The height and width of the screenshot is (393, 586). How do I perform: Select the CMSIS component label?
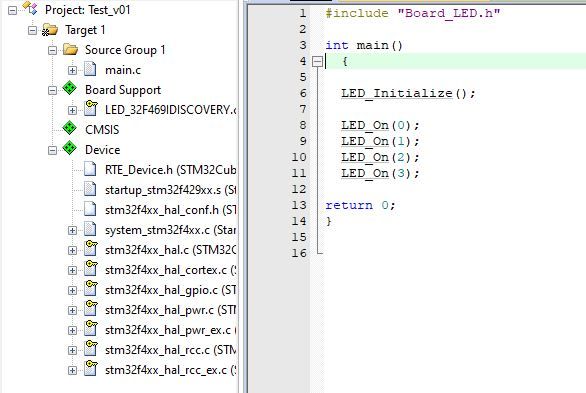[102, 130]
